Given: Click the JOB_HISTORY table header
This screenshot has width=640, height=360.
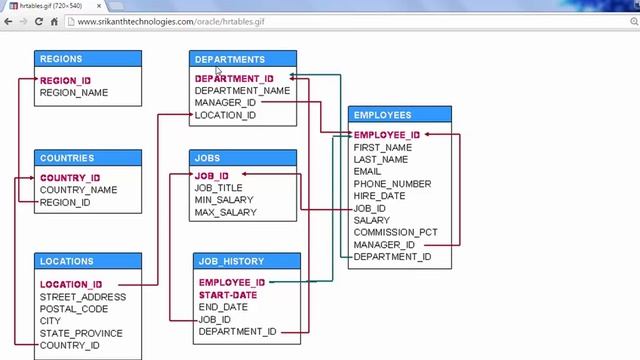Looking at the screenshot, I should (x=247, y=261).
